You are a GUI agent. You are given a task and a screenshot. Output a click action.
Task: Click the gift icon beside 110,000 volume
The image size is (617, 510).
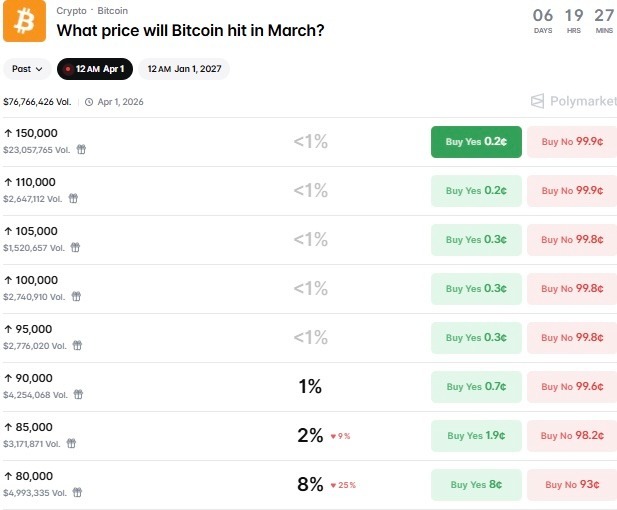pos(73,198)
